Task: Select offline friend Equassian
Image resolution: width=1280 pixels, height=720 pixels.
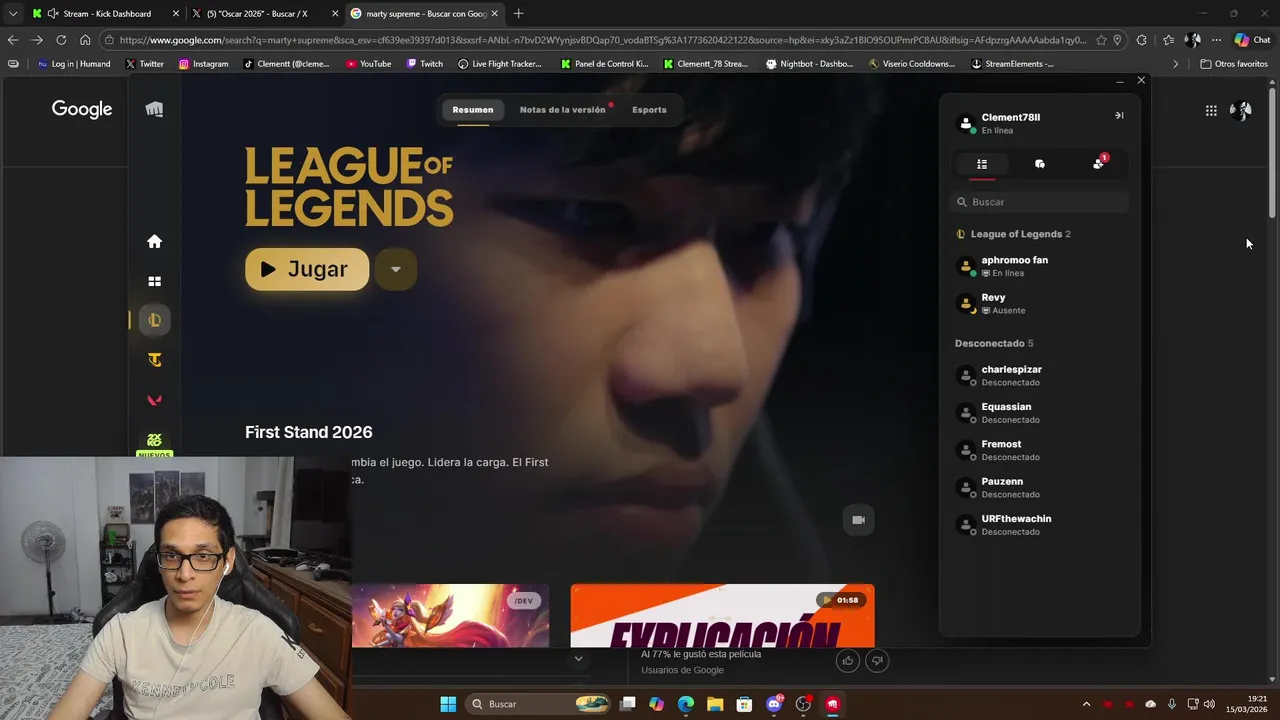Action: [1040, 413]
